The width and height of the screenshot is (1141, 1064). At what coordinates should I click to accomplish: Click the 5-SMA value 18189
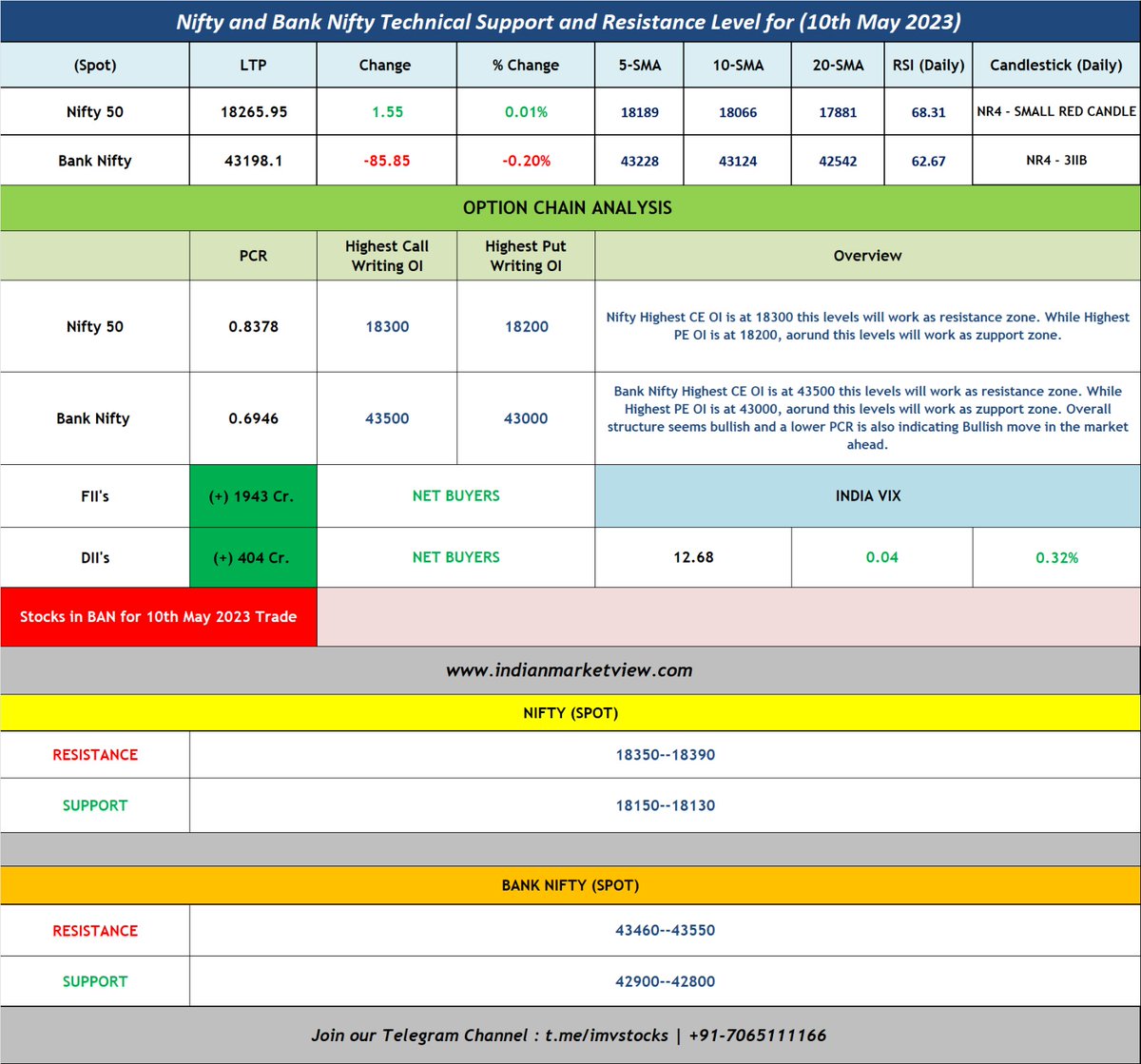pos(641,112)
